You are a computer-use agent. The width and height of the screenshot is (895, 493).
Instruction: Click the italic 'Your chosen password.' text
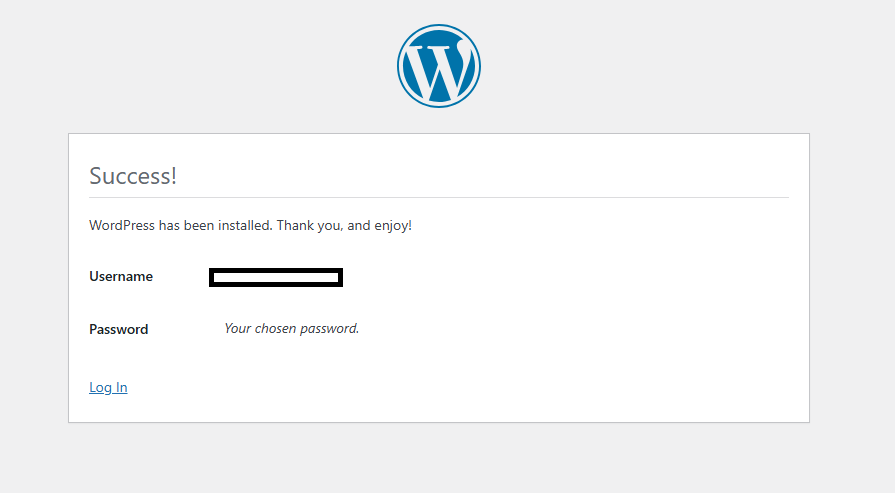point(291,328)
